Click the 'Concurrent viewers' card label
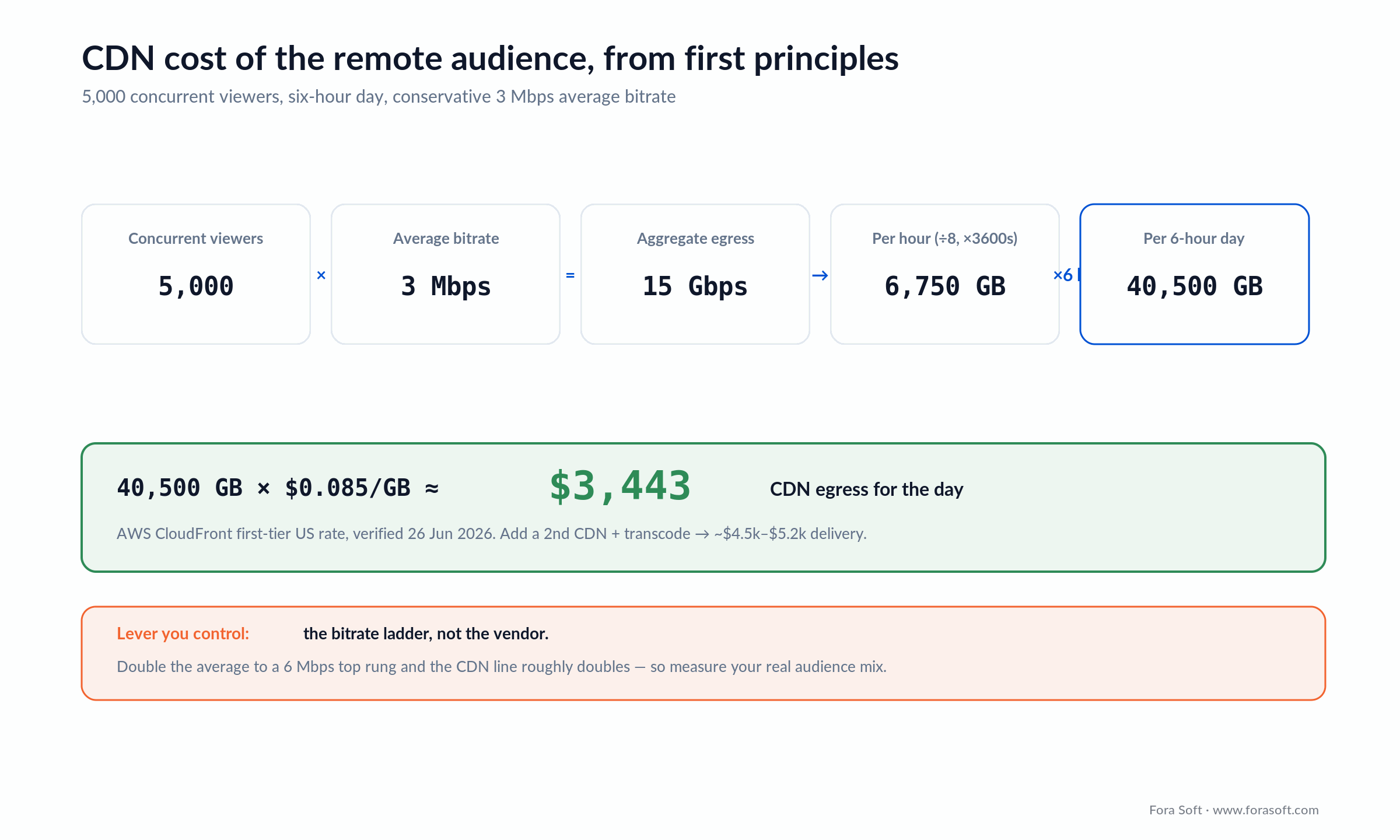Screen dimensions: 1400x840 pos(195,239)
